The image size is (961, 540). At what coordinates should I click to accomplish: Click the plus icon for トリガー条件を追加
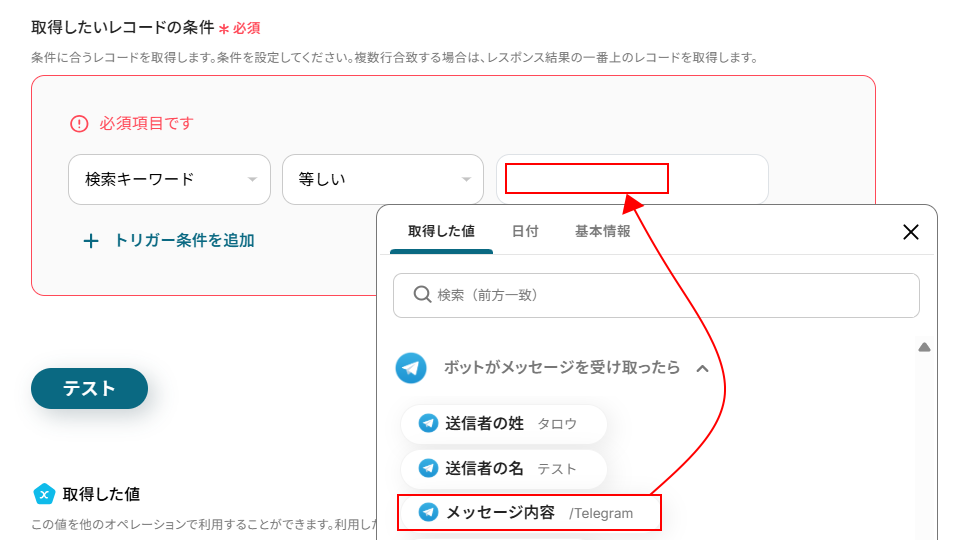tap(91, 241)
